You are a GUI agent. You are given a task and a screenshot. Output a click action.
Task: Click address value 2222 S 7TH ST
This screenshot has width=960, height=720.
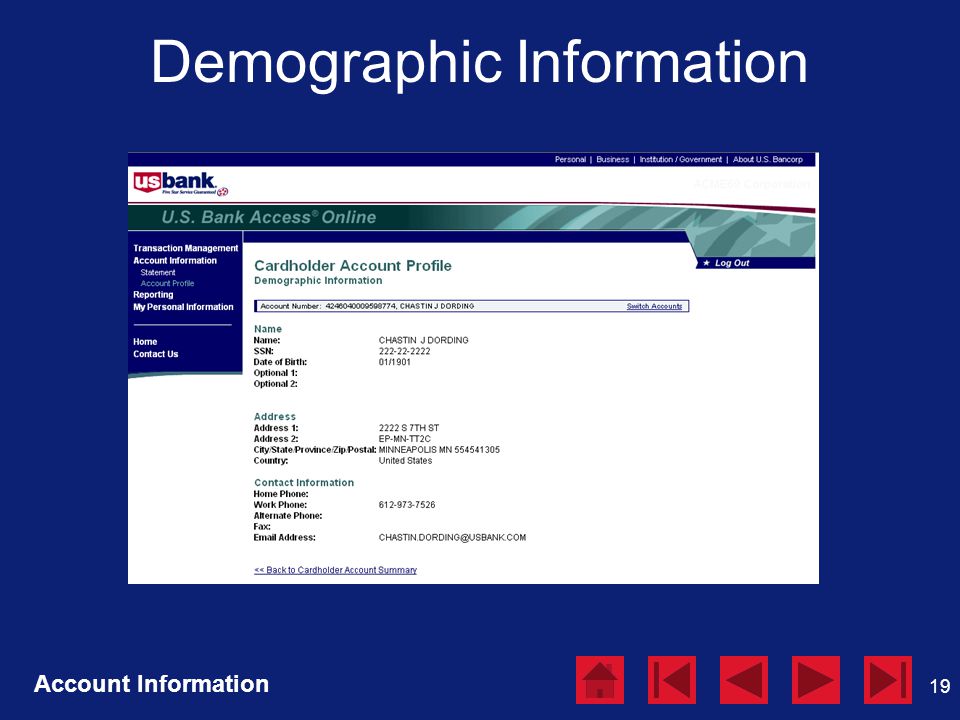point(408,428)
